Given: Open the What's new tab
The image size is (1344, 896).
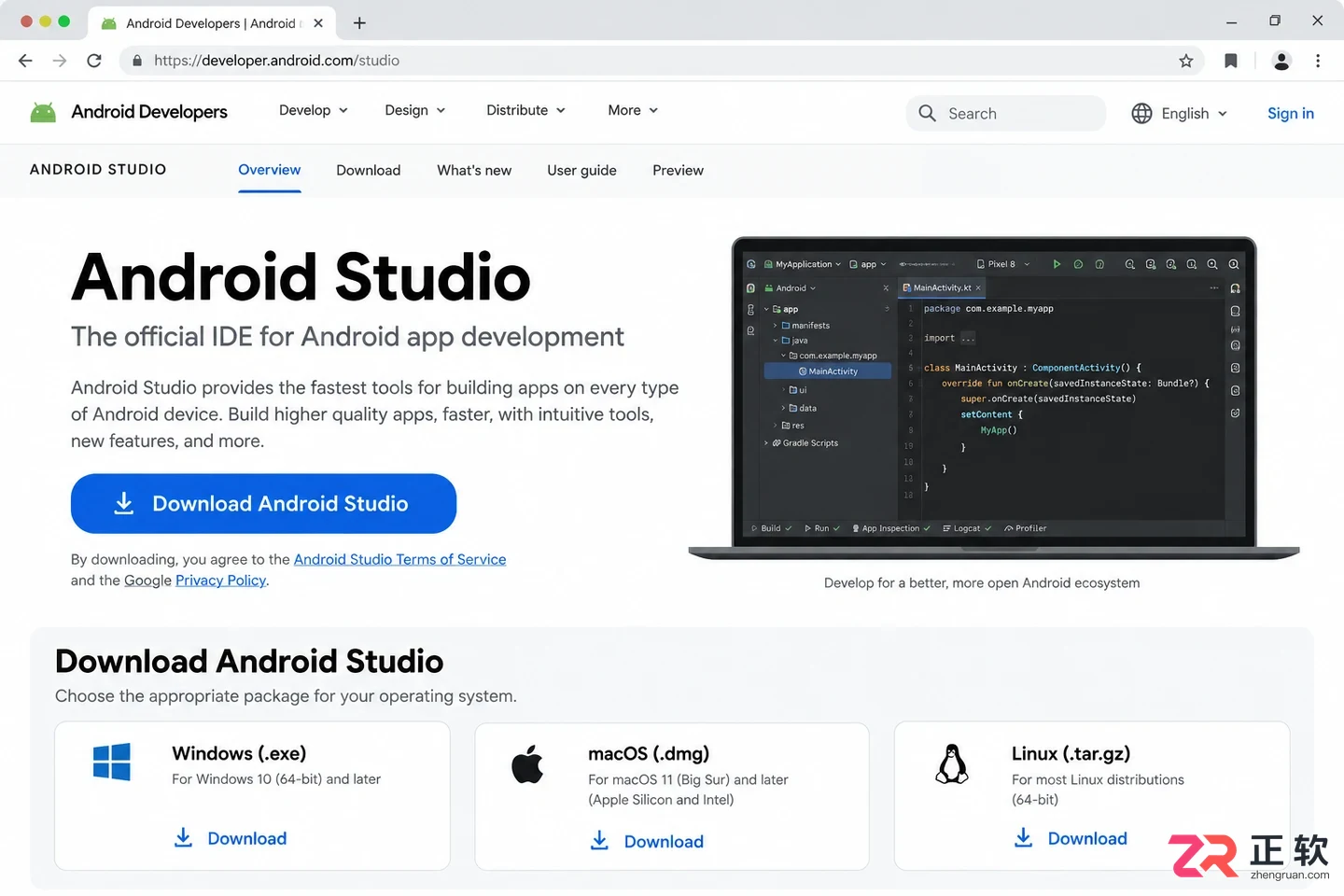Looking at the screenshot, I should pos(474,170).
